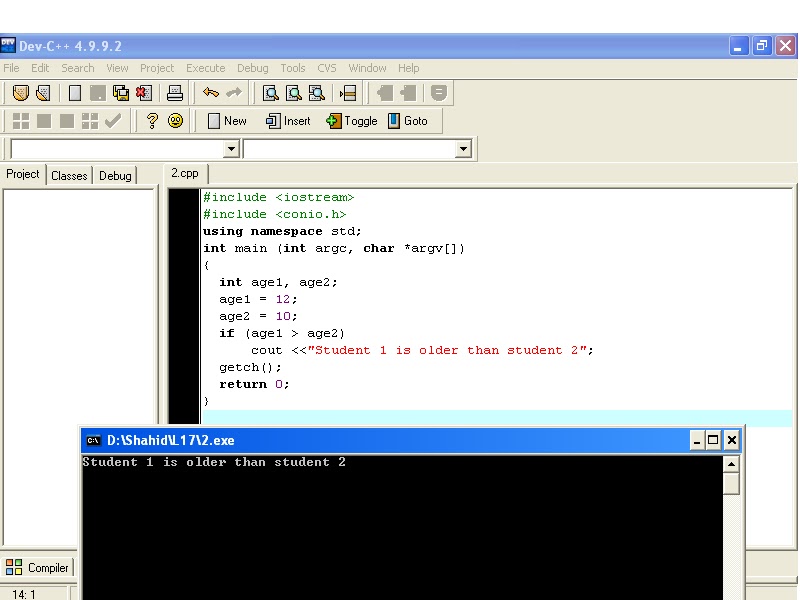Open the right function list dropdown arrow
Viewport: 800px width, 600px height.
[463, 149]
